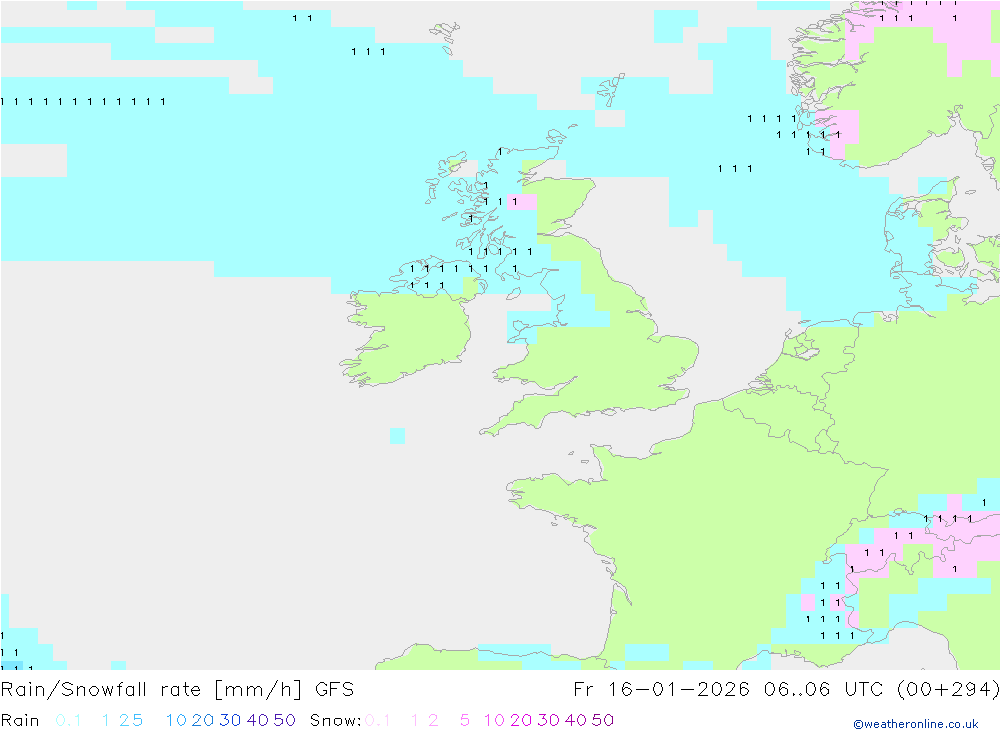Click the "(00+294)" forecast offset text

point(948,690)
